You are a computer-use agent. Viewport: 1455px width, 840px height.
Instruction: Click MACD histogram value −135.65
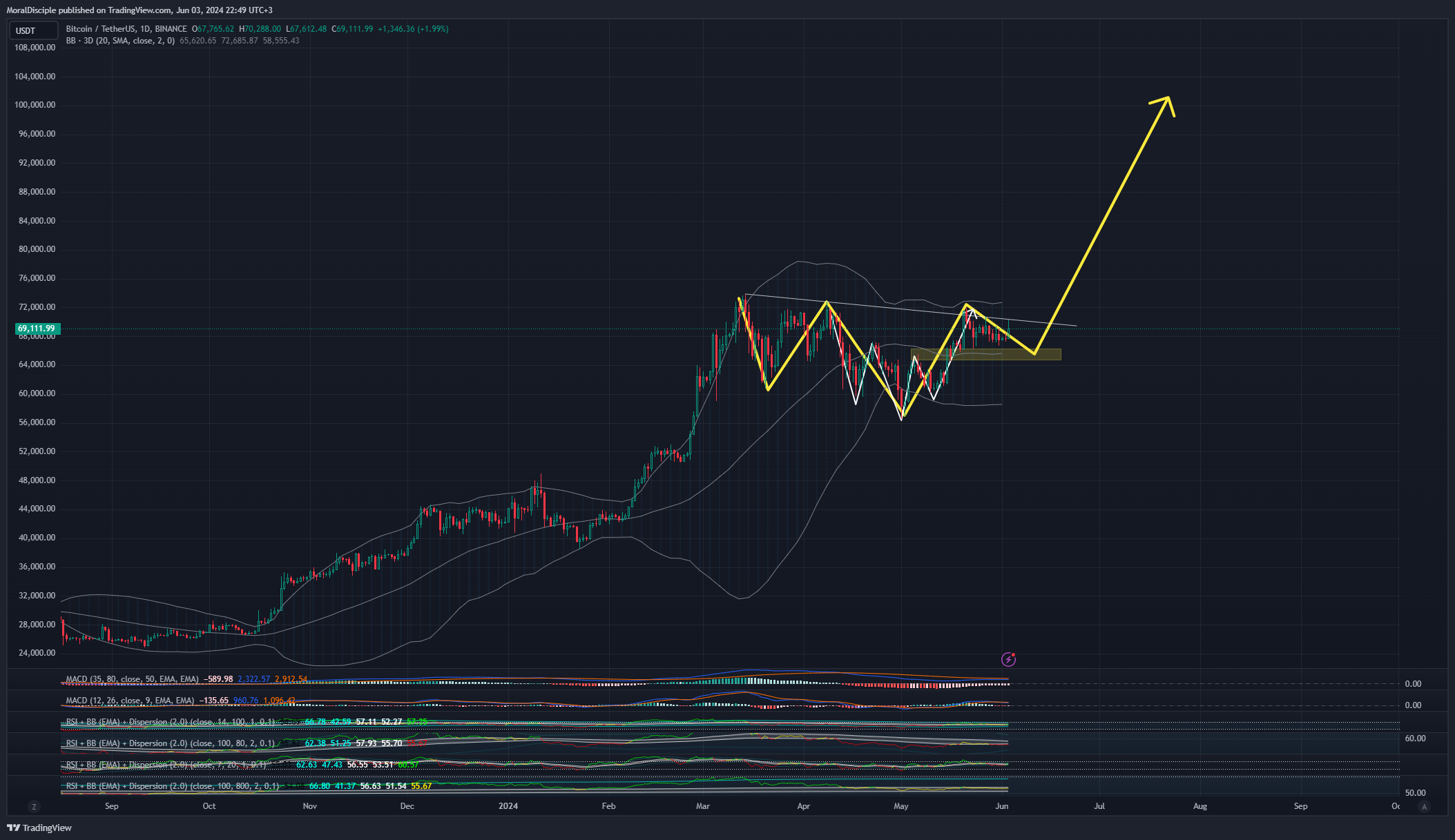[213, 701]
